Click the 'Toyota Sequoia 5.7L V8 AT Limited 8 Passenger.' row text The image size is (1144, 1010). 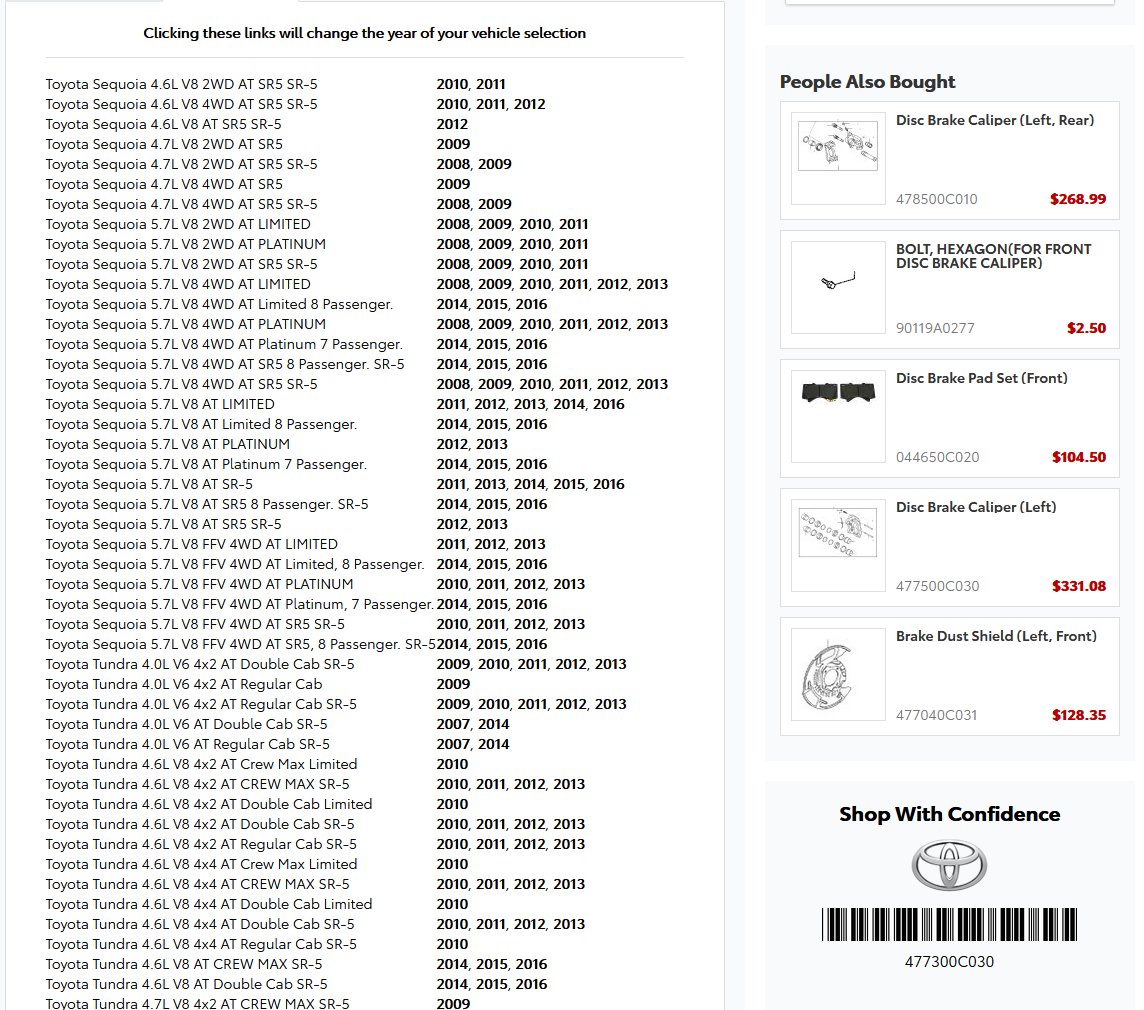click(x=201, y=425)
